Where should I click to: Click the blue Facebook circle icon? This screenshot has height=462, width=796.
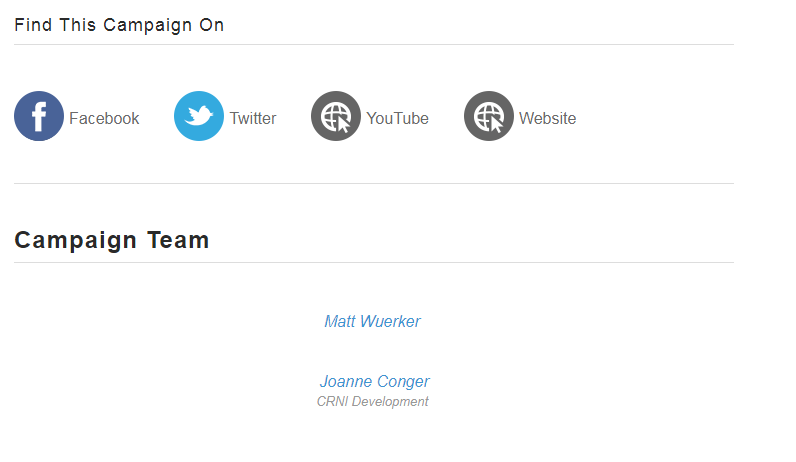click(39, 116)
